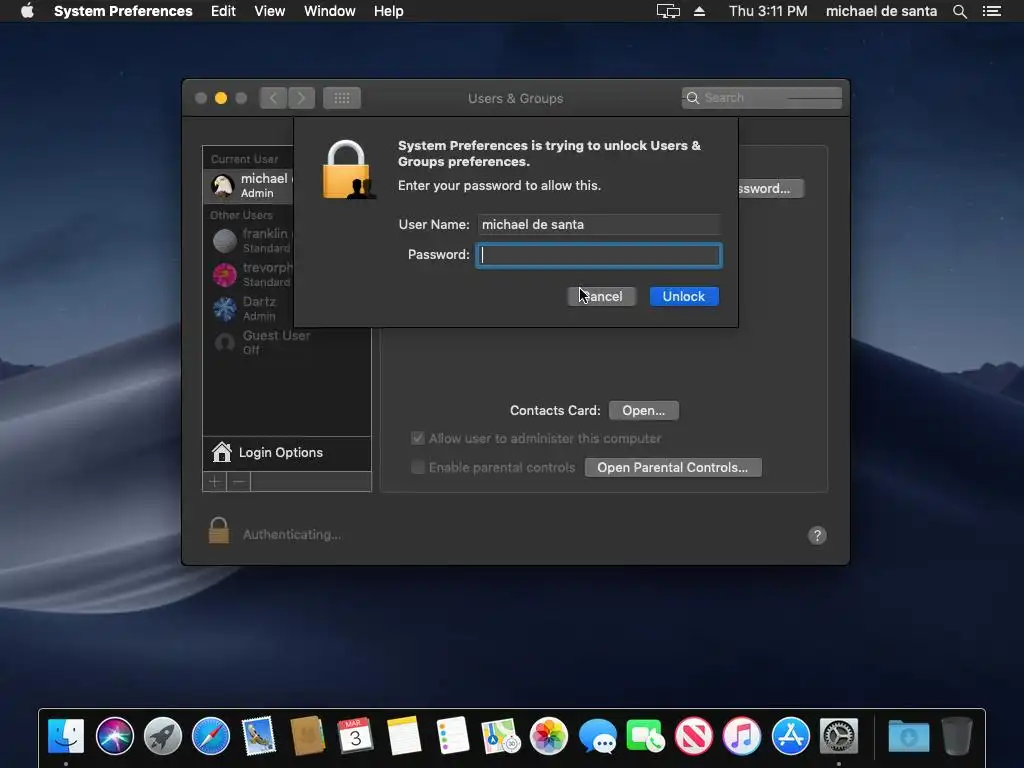
Task: Click the Thu 3:11 PM clock
Action: point(768,11)
